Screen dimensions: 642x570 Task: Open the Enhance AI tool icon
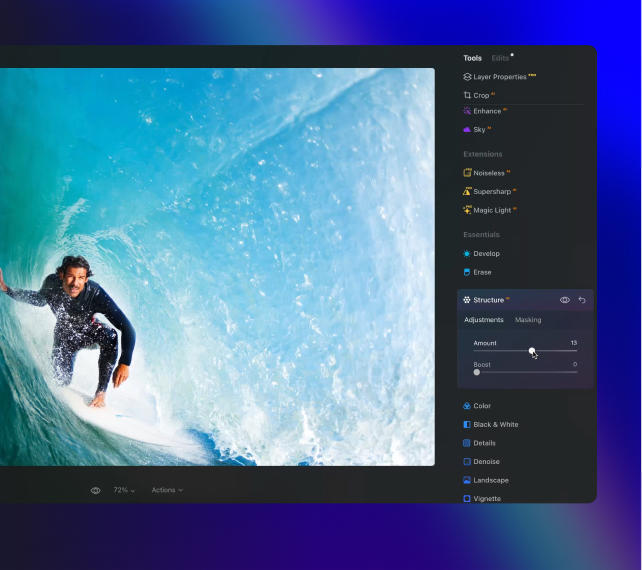pyautogui.click(x=467, y=111)
